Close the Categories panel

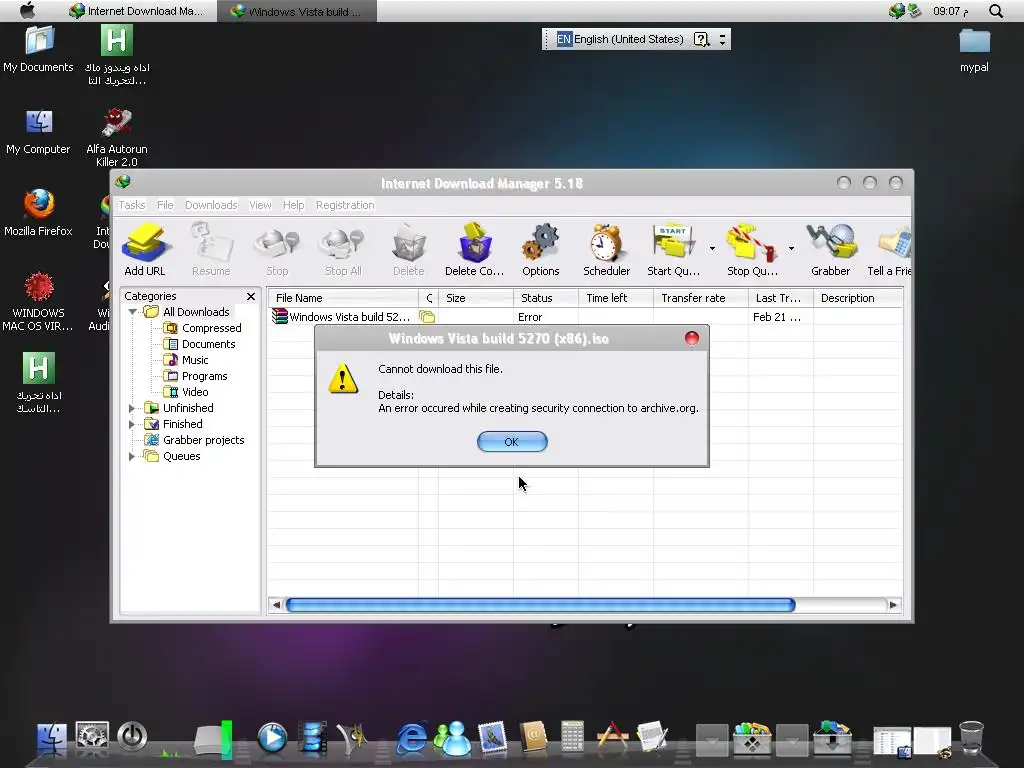coord(251,296)
